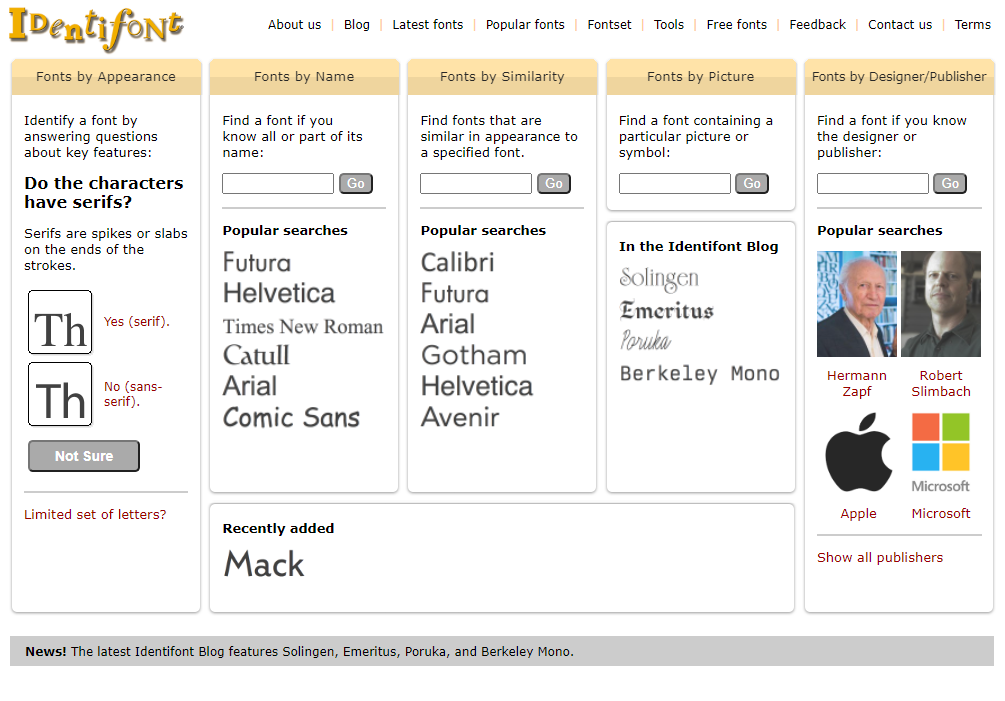Select the sans-serif 'Th' sample image

tap(60, 394)
